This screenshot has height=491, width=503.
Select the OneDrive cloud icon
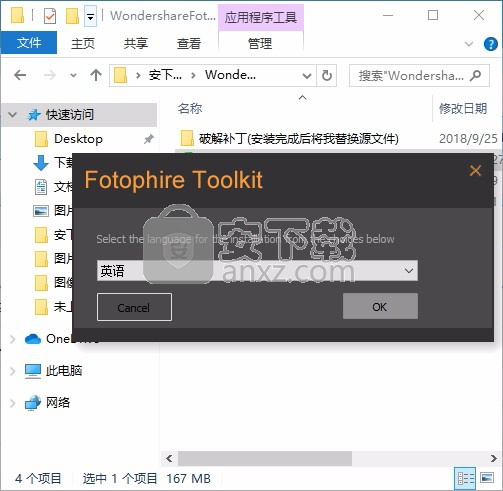pos(33,339)
